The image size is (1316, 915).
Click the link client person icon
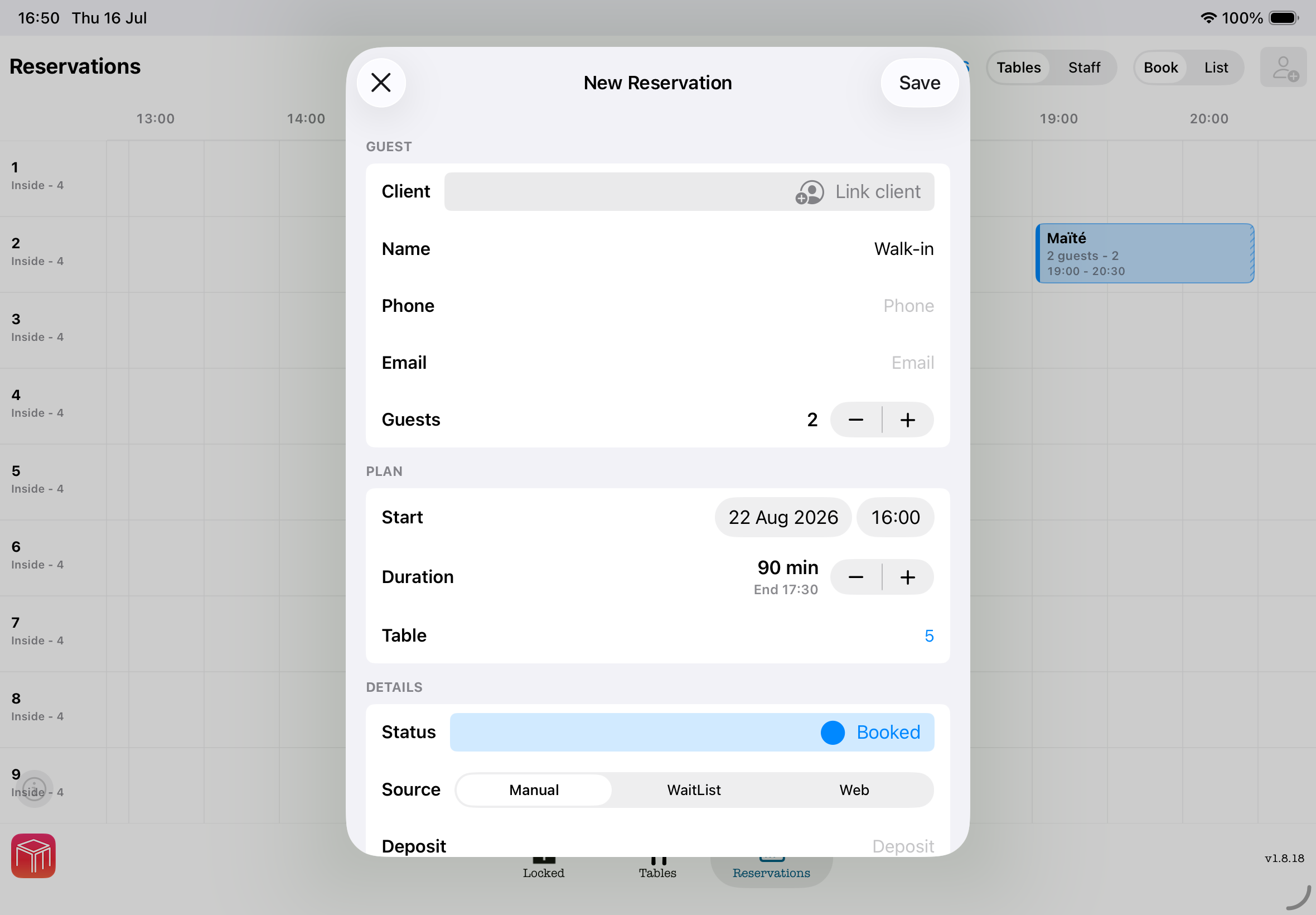tap(809, 192)
